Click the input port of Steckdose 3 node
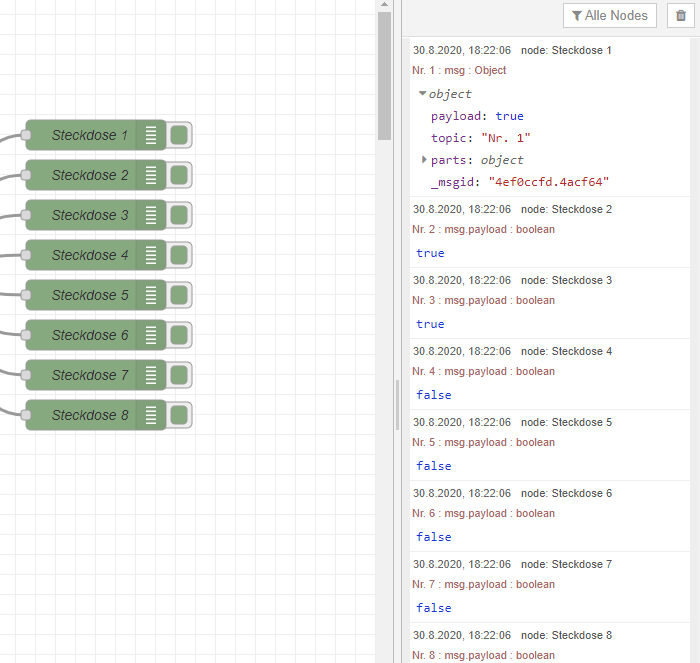 [26, 215]
